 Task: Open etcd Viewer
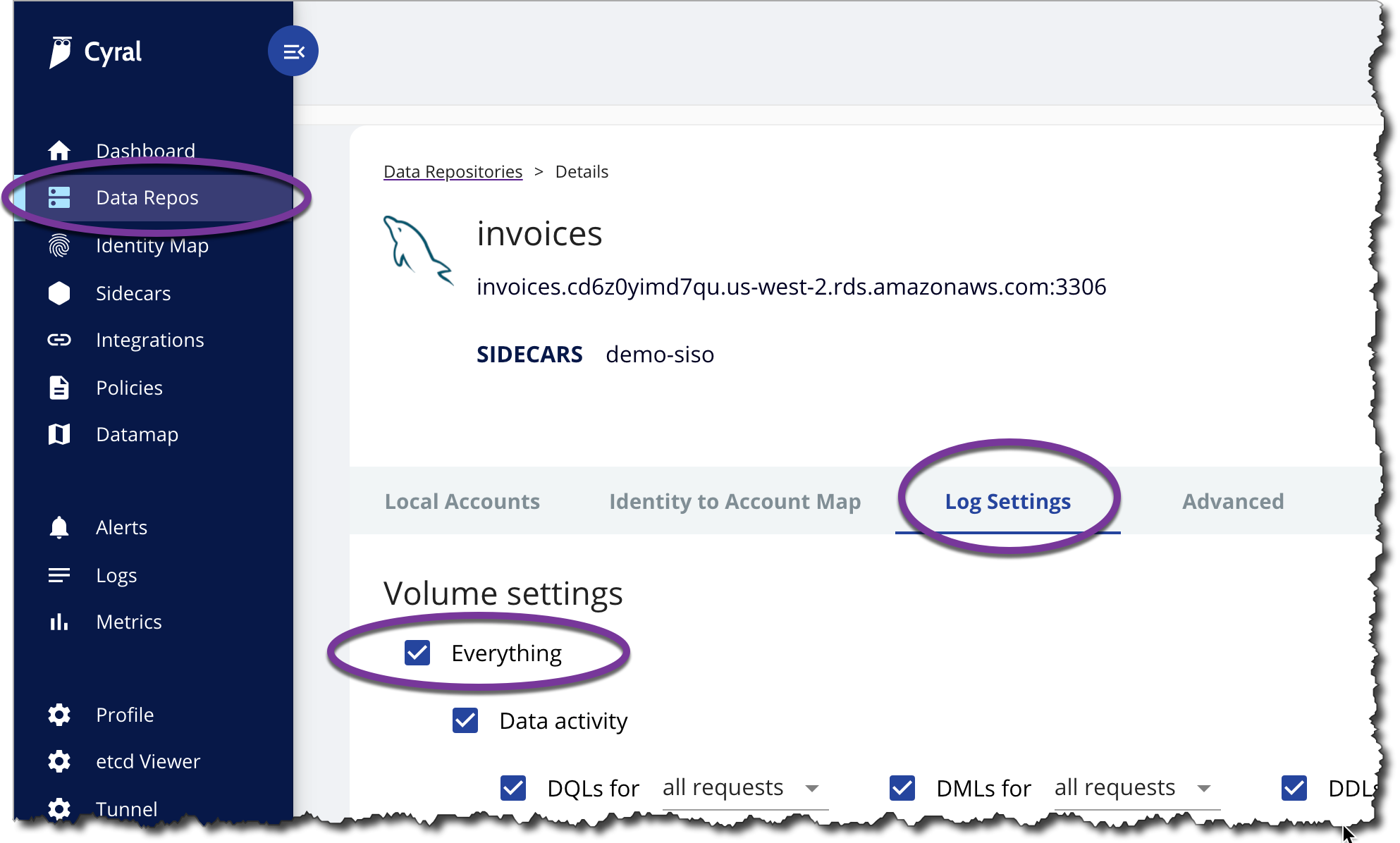click(148, 761)
